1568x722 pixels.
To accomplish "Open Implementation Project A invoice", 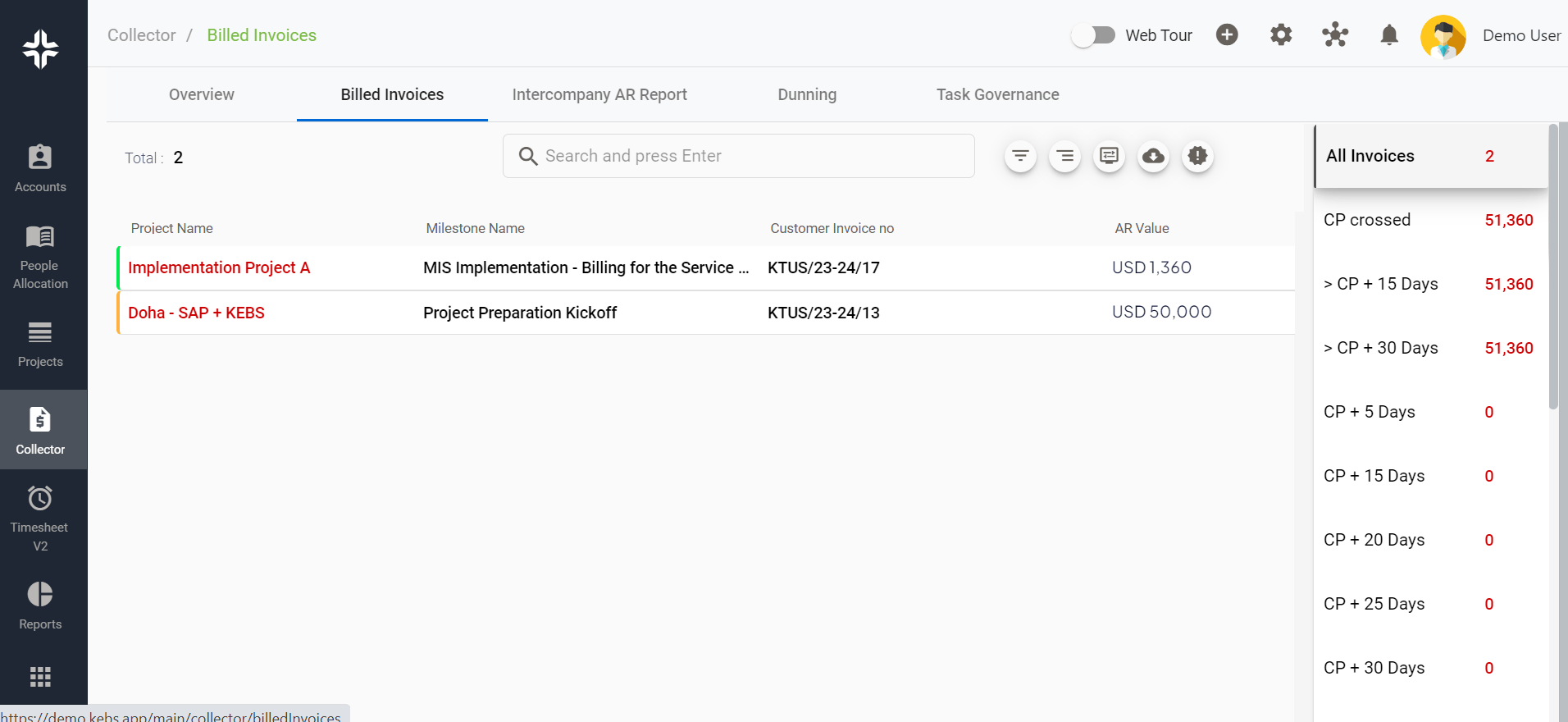I will pos(219,267).
